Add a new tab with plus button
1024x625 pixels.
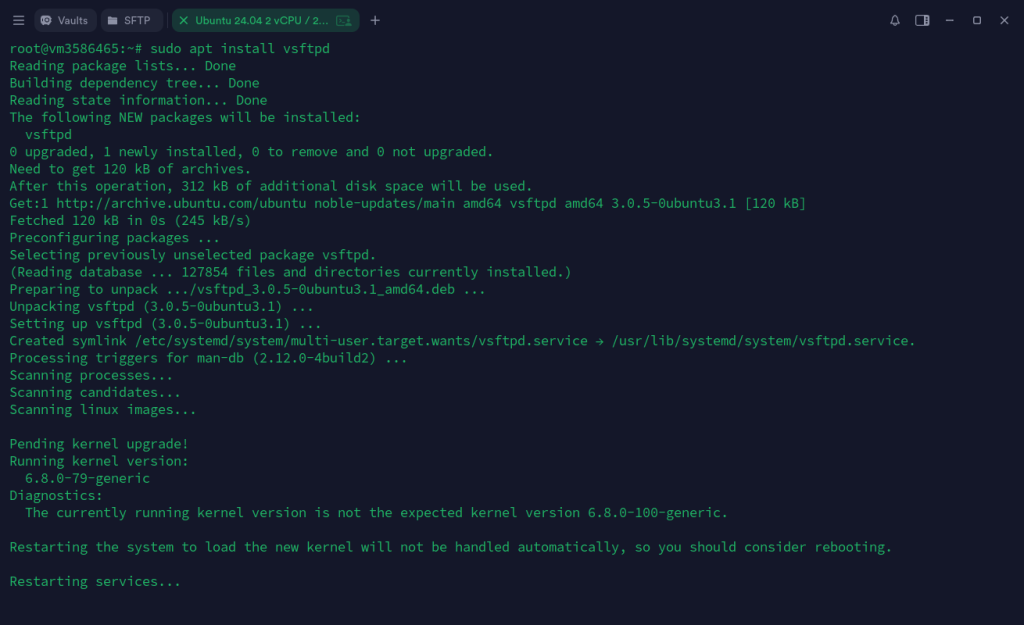click(x=375, y=20)
